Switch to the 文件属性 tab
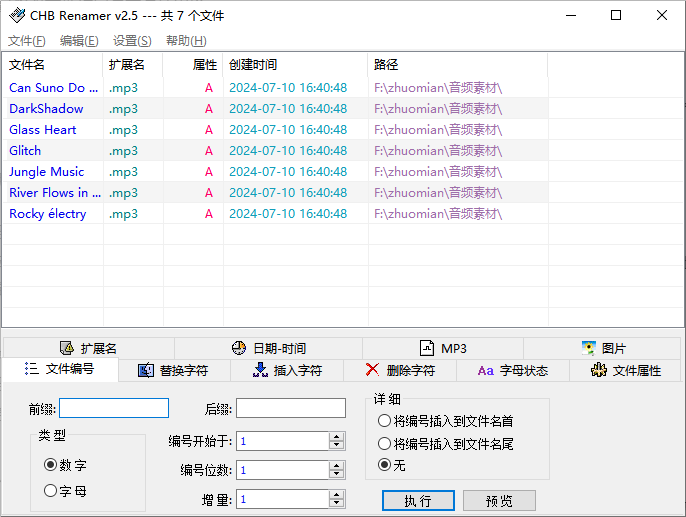 (626, 370)
